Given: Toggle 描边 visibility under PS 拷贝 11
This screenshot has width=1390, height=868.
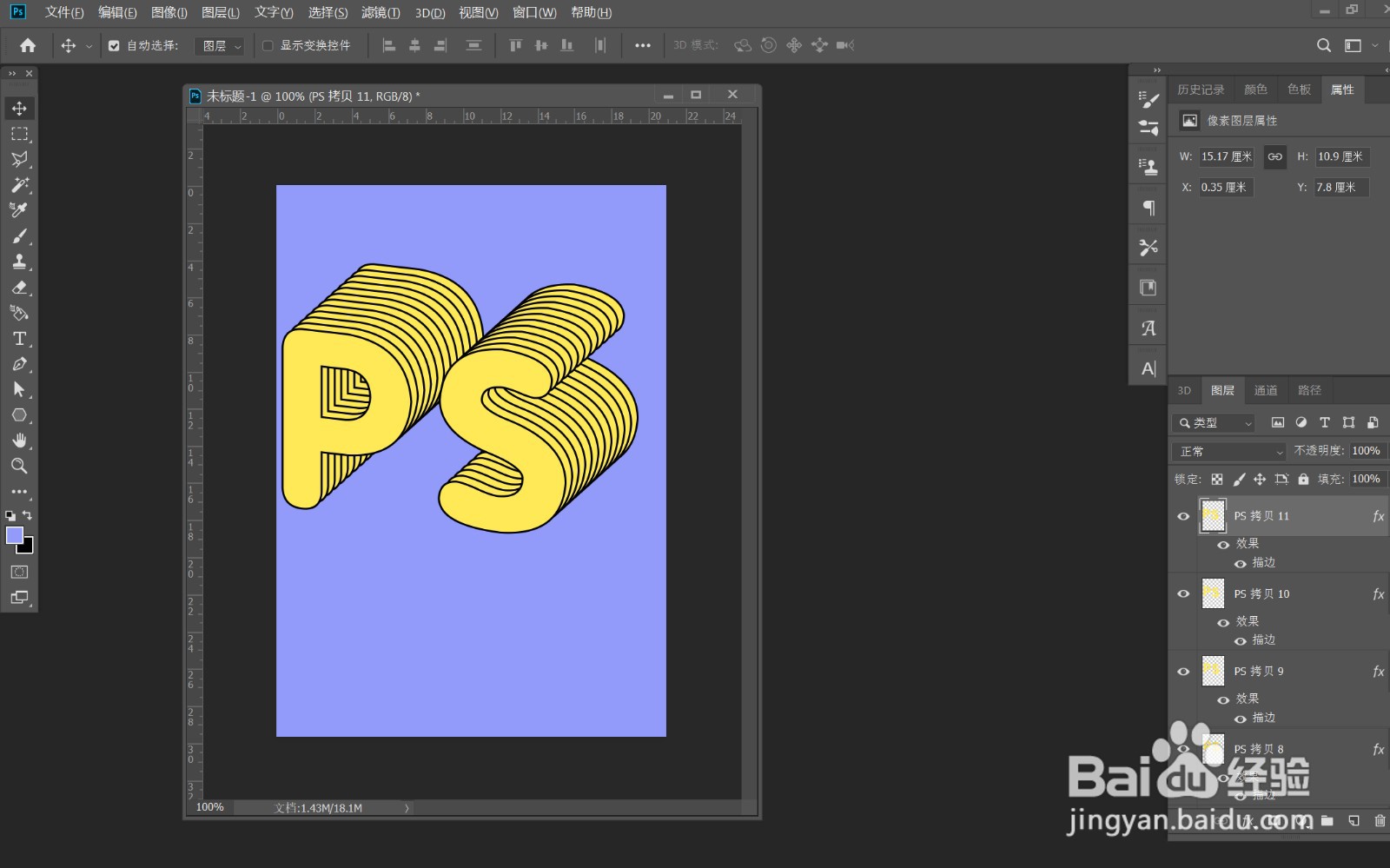Looking at the screenshot, I should 1241,564.
